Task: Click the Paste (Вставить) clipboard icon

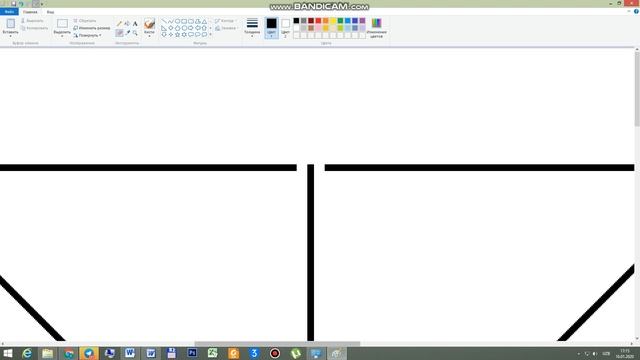Action: pyautogui.click(x=11, y=23)
